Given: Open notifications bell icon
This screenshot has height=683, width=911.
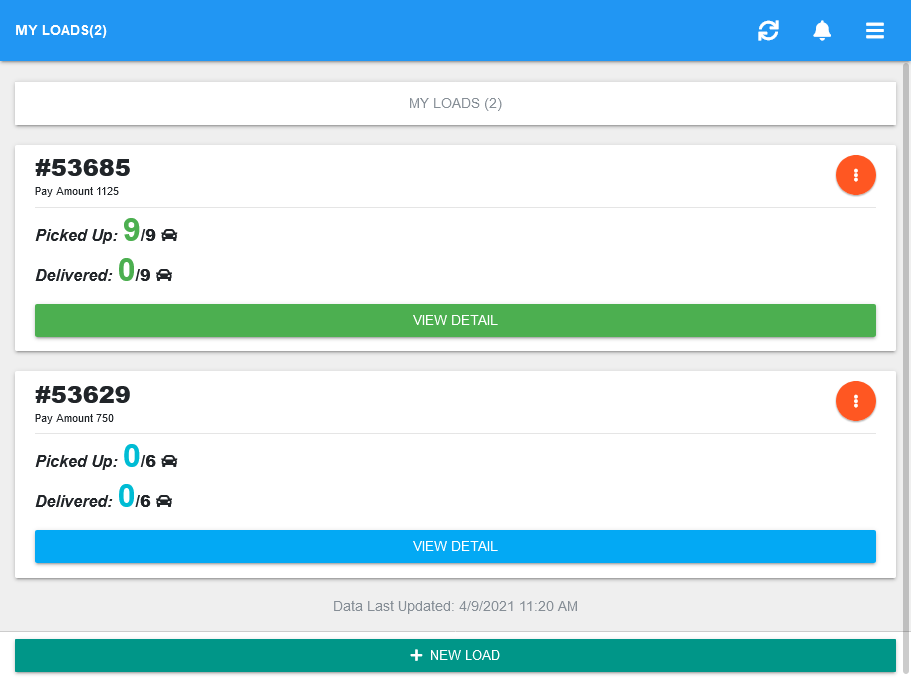Looking at the screenshot, I should 822,30.
